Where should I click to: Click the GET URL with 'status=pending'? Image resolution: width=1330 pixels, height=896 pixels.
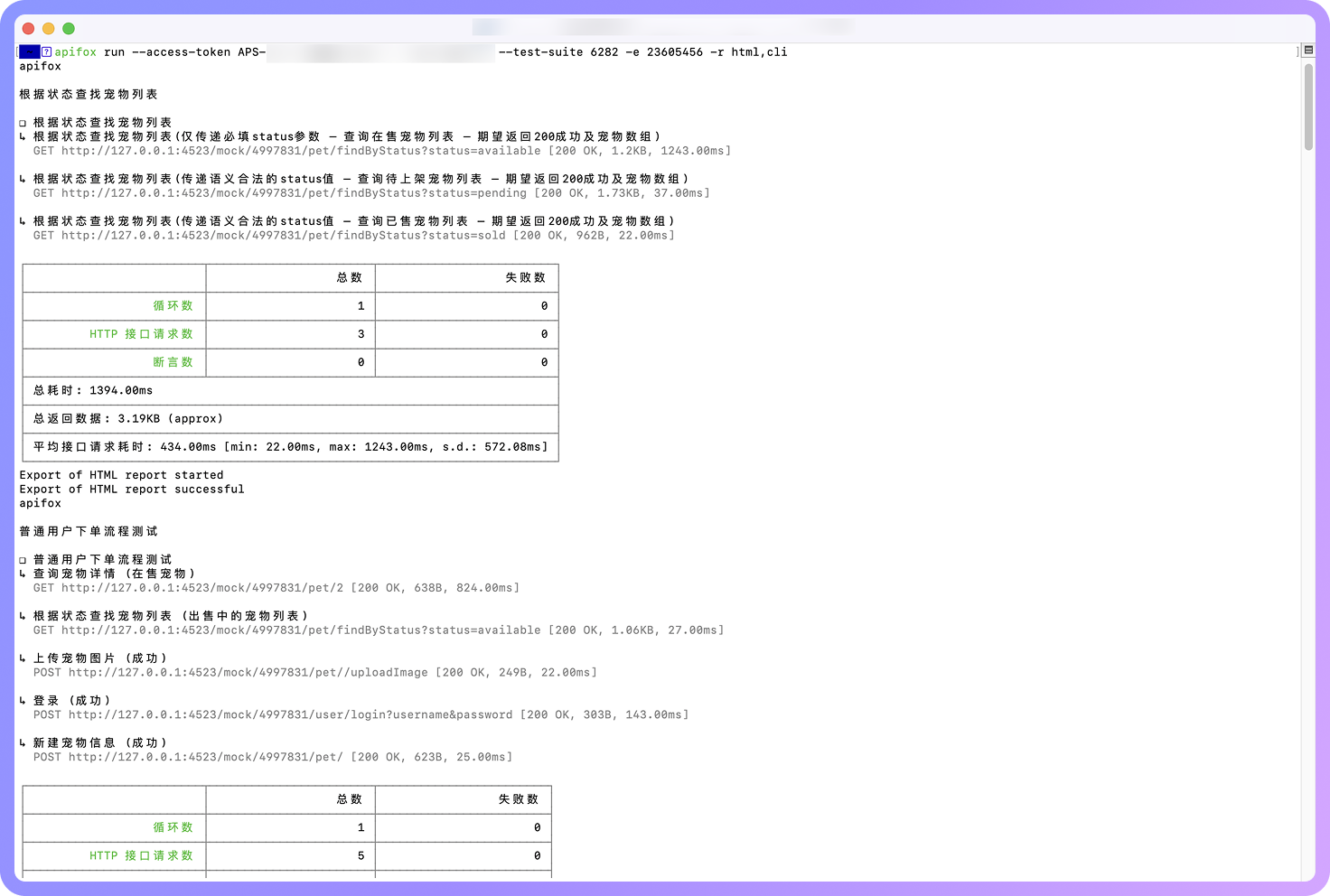(x=371, y=193)
